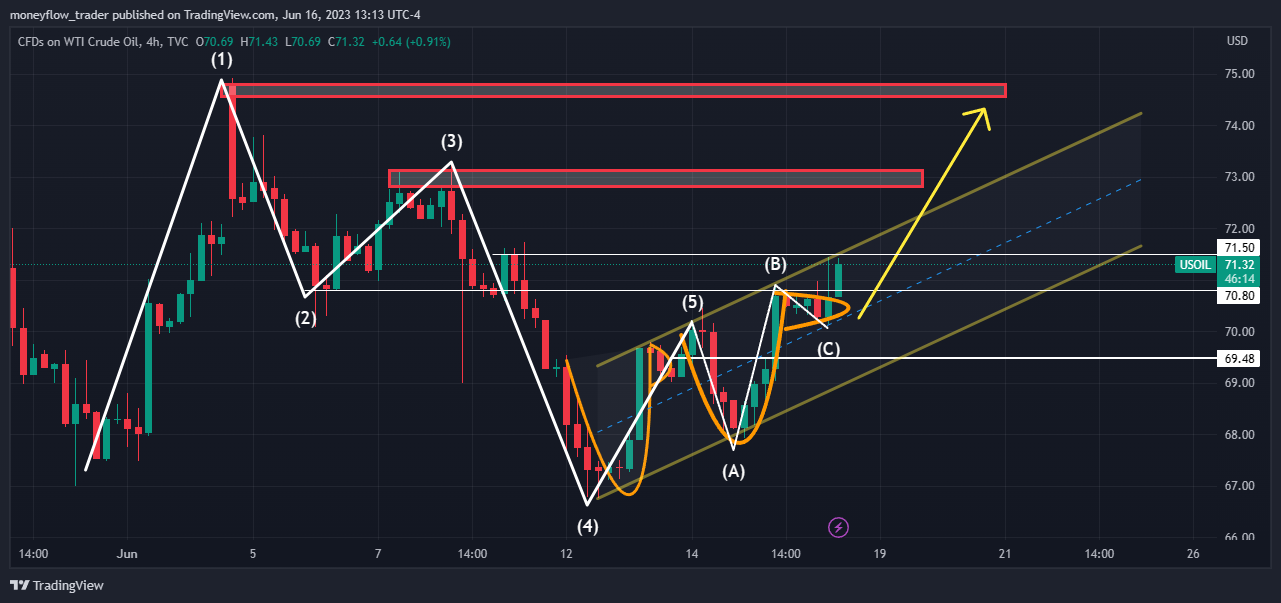Click the 72.00 price axis label
Image resolution: width=1281 pixels, height=603 pixels.
pos(1240,229)
